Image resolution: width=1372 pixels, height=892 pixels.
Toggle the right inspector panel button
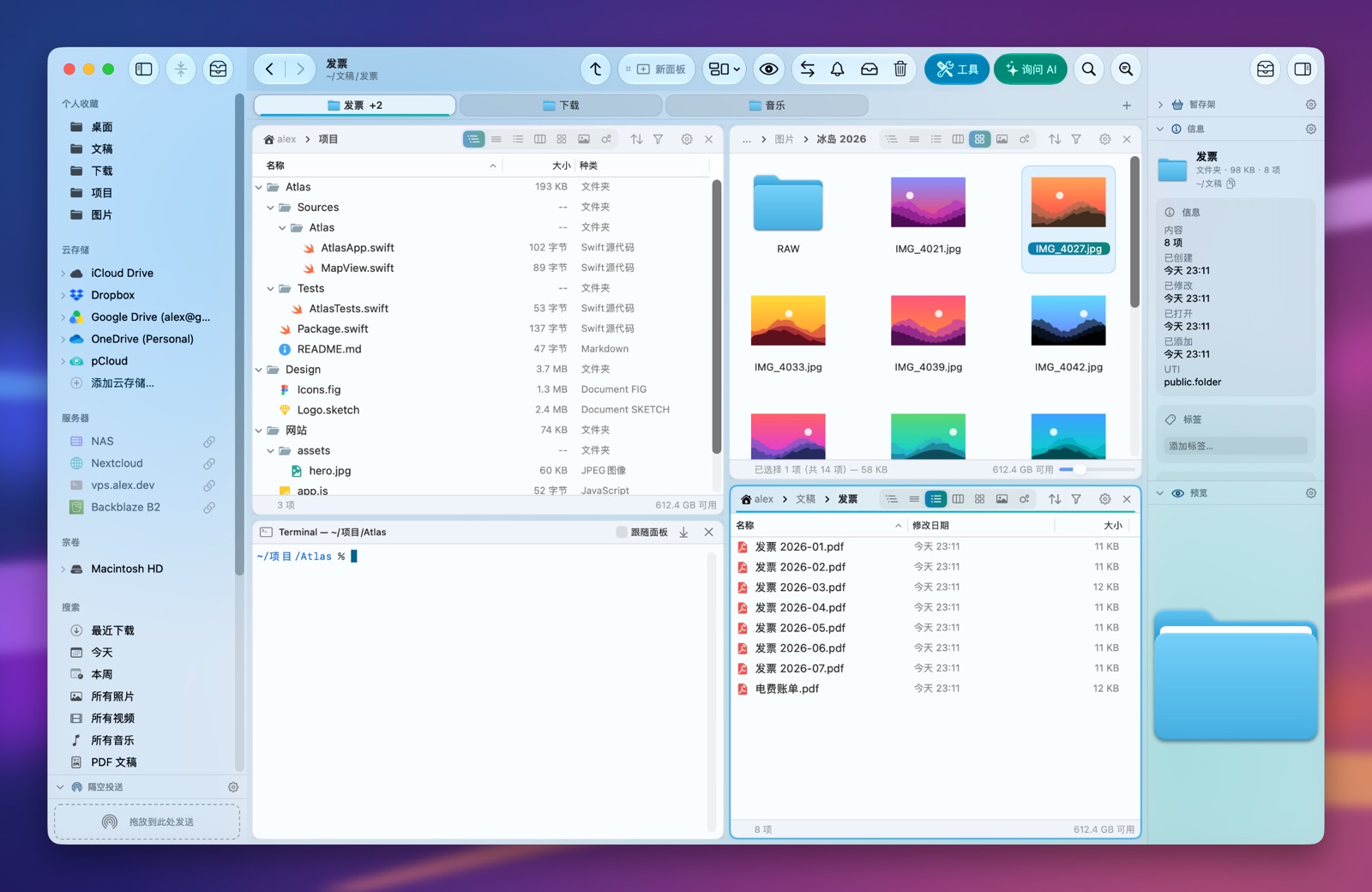pyautogui.click(x=1303, y=69)
